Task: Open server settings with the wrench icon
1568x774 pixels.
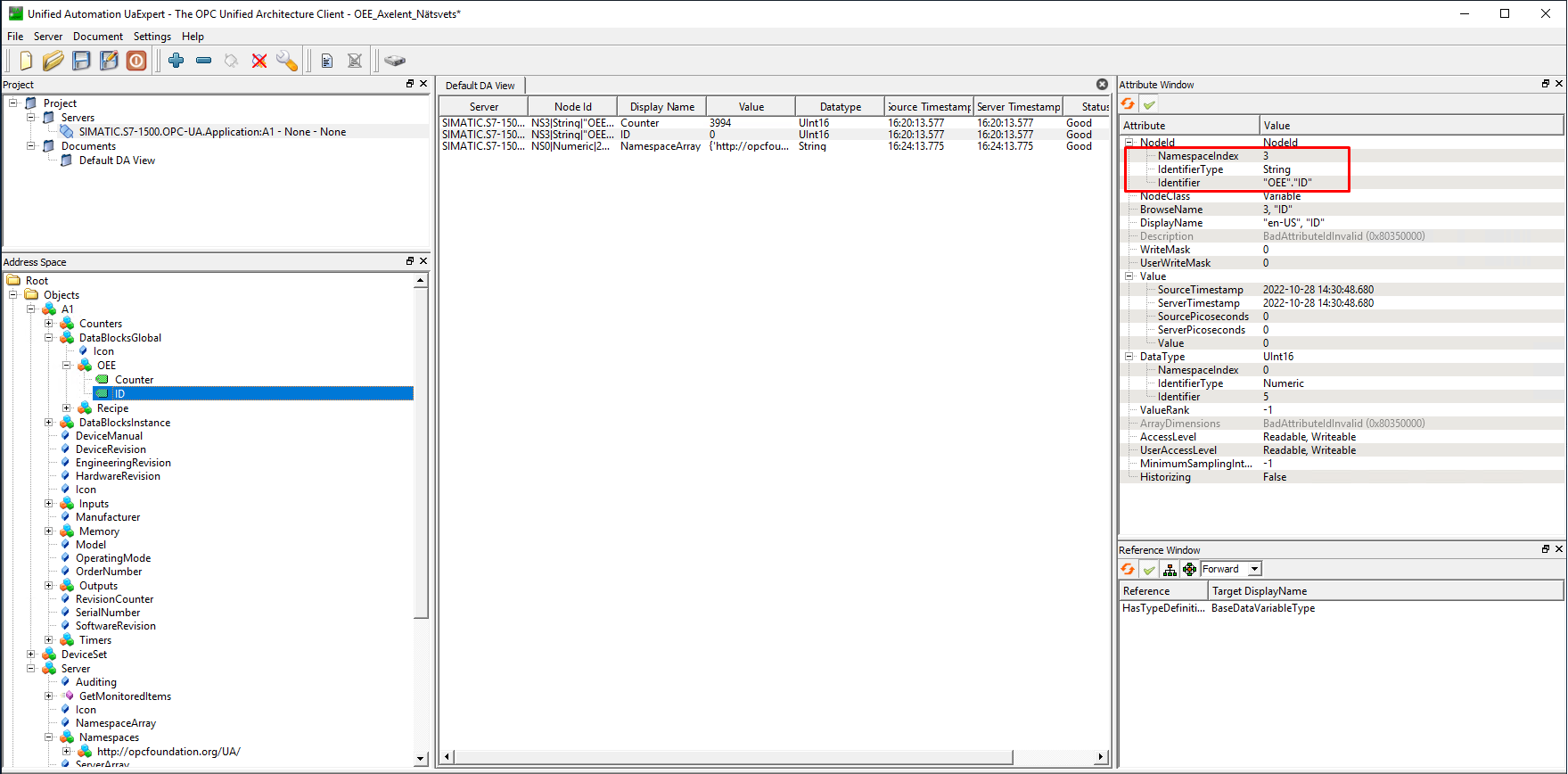Action: click(x=287, y=61)
